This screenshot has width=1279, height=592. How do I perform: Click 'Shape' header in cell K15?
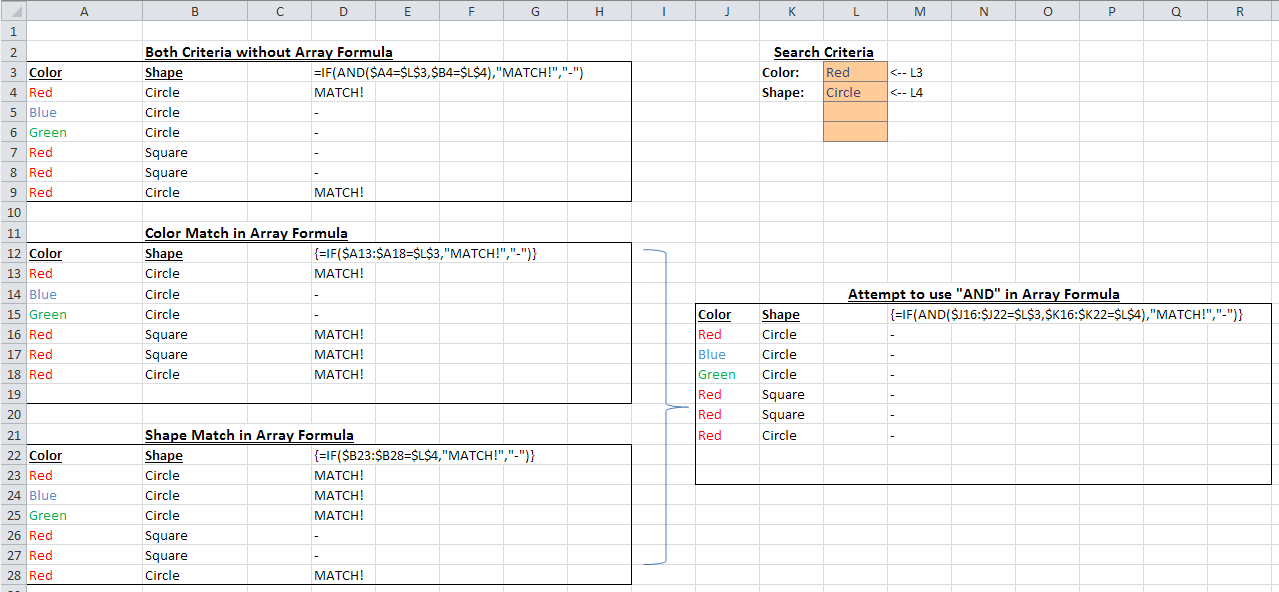tap(781, 314)
